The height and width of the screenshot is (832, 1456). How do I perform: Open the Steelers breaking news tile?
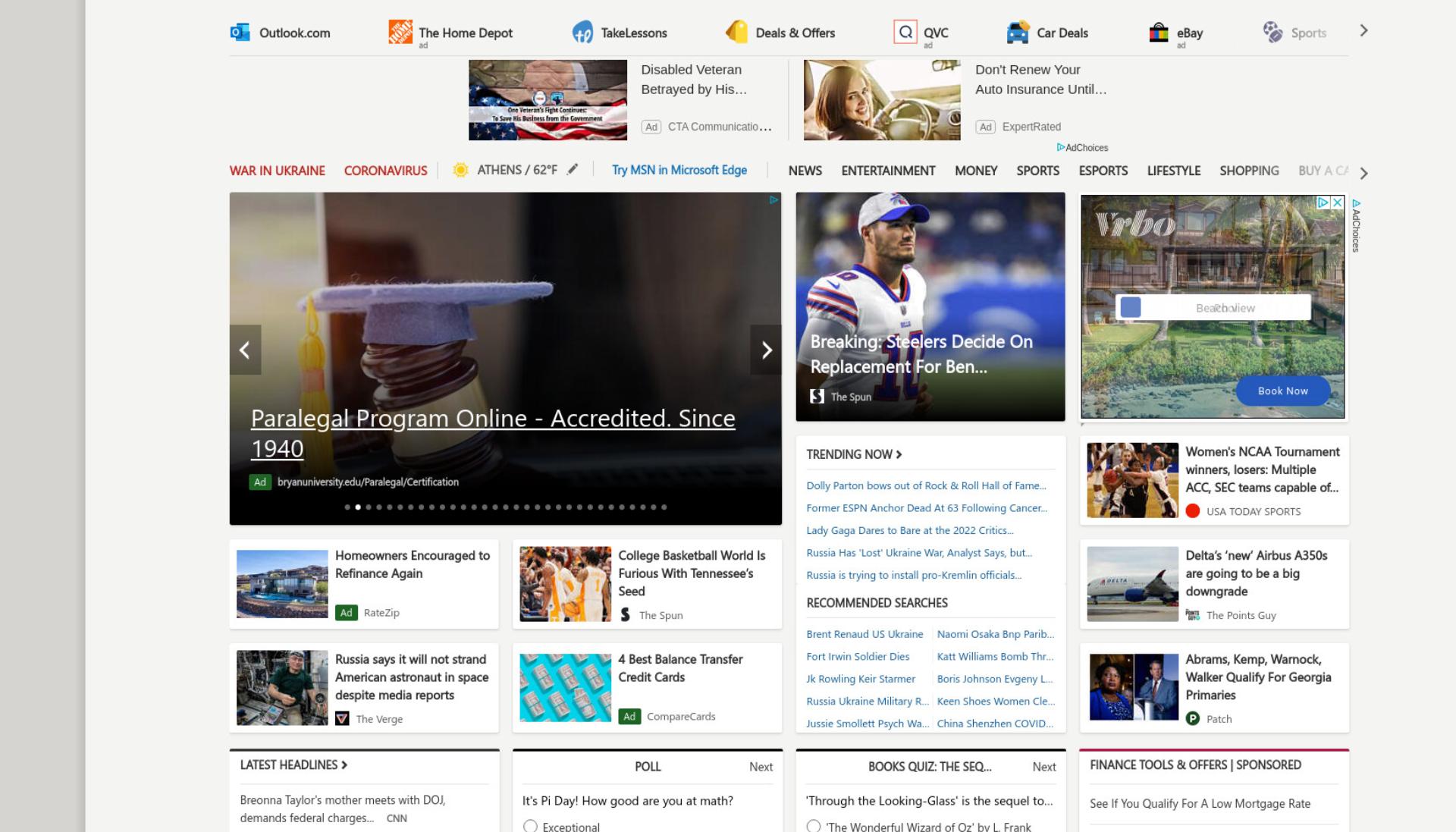tap(930, 306)
